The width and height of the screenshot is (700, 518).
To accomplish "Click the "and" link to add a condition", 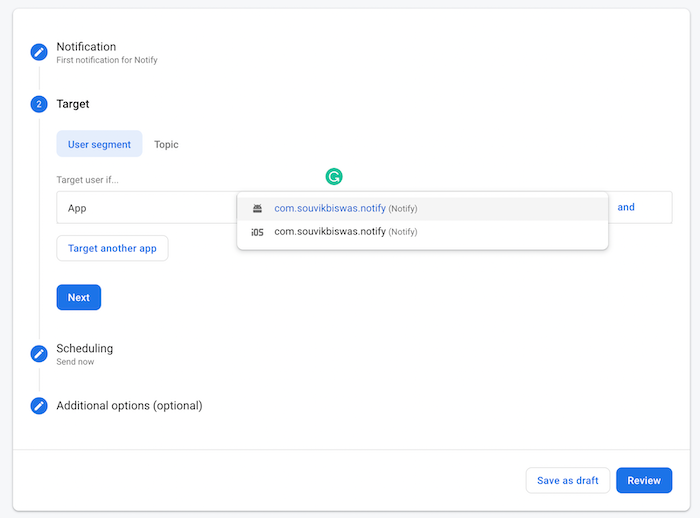I will point(626,207).
